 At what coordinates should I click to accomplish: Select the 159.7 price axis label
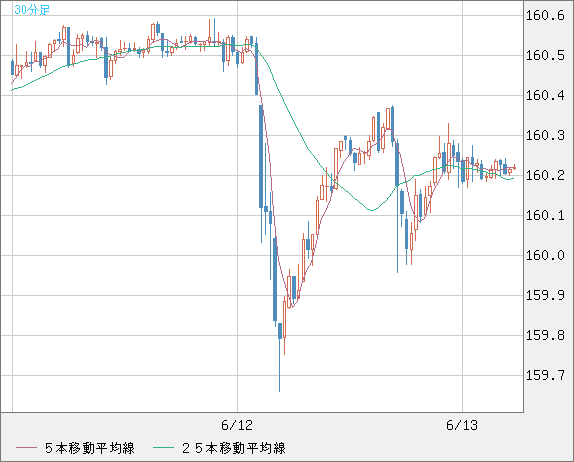point(545,375)
